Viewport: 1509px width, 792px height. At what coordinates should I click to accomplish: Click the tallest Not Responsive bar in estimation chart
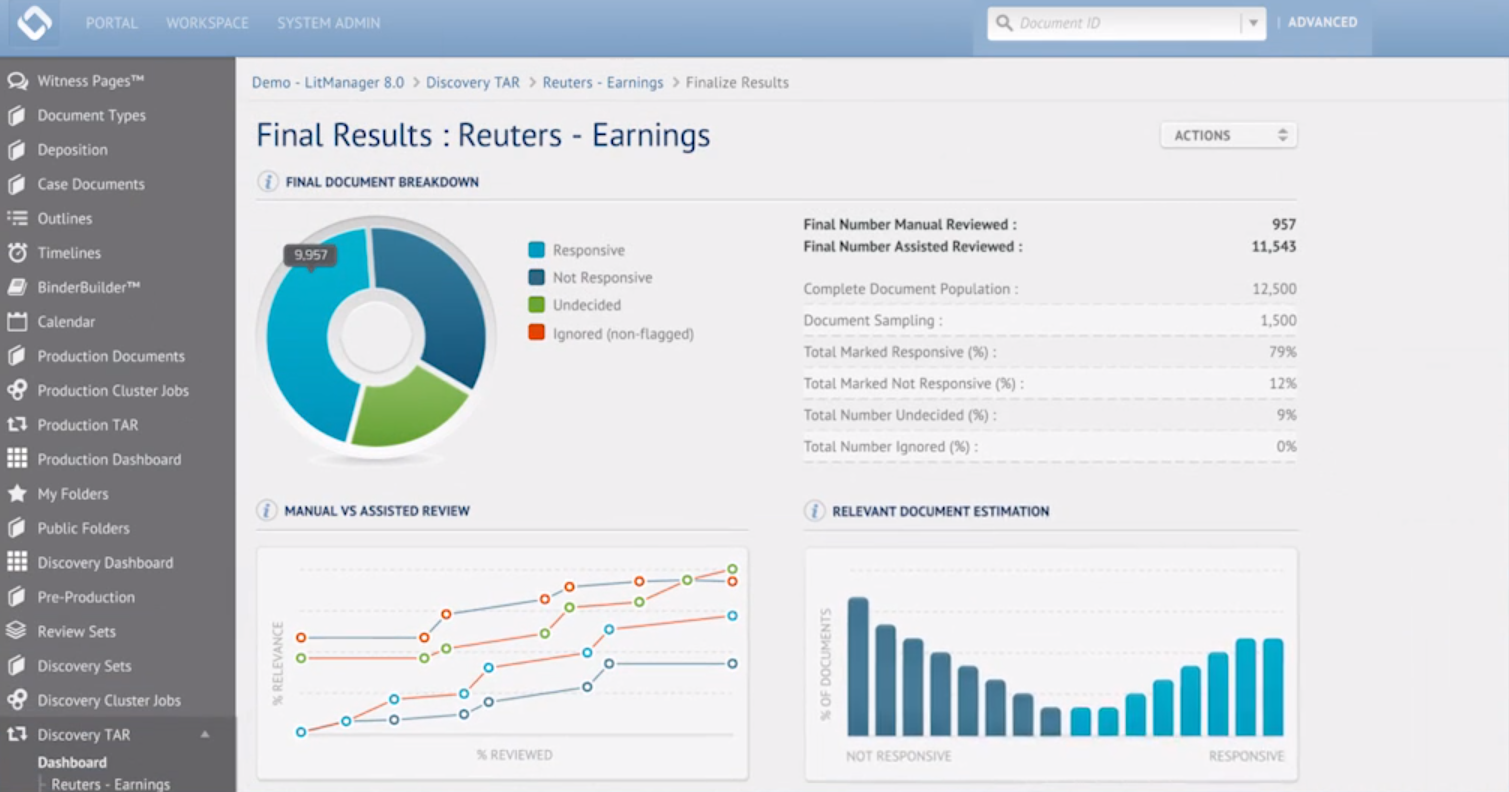point(858,666)
